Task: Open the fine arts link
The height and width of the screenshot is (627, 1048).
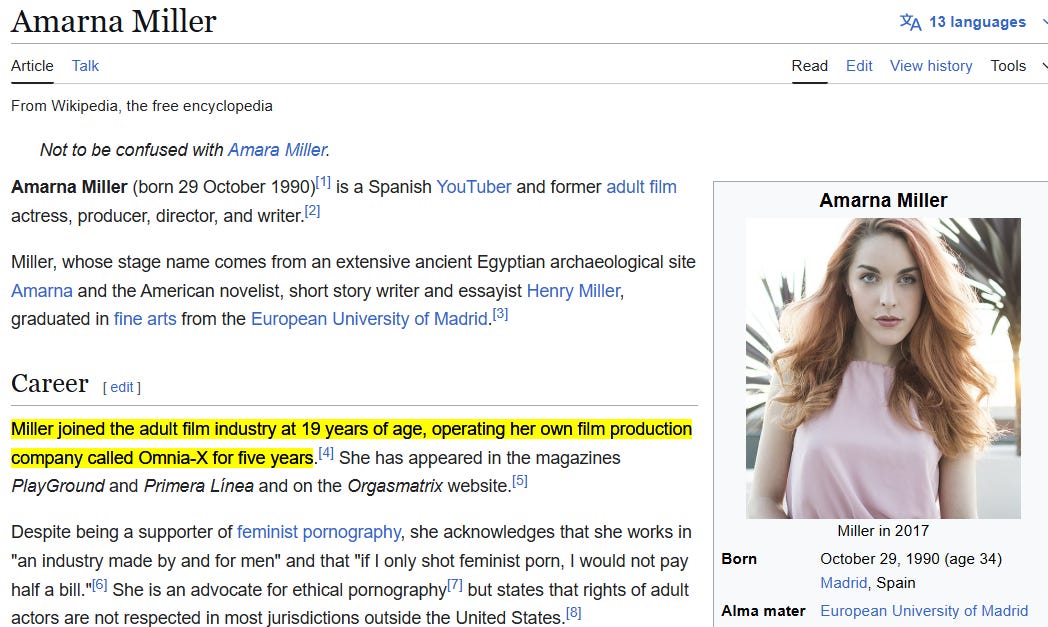Action: click(x=145, y=319)
